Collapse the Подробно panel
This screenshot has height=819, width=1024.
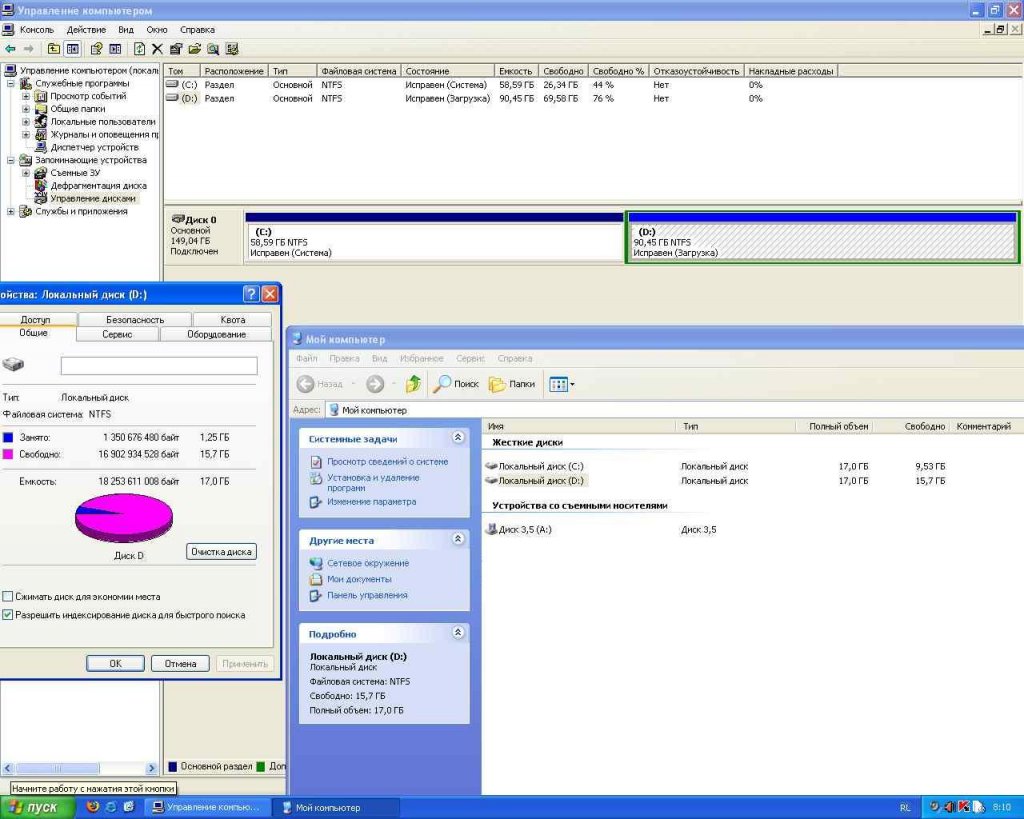click(x=458, y=632)
